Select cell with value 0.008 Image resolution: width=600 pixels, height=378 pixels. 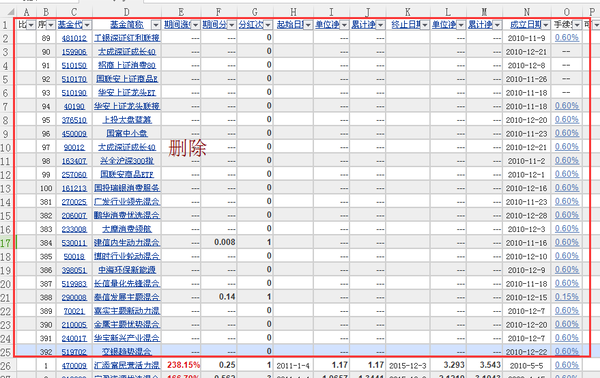pyautogui.click(x=219, y=243)
